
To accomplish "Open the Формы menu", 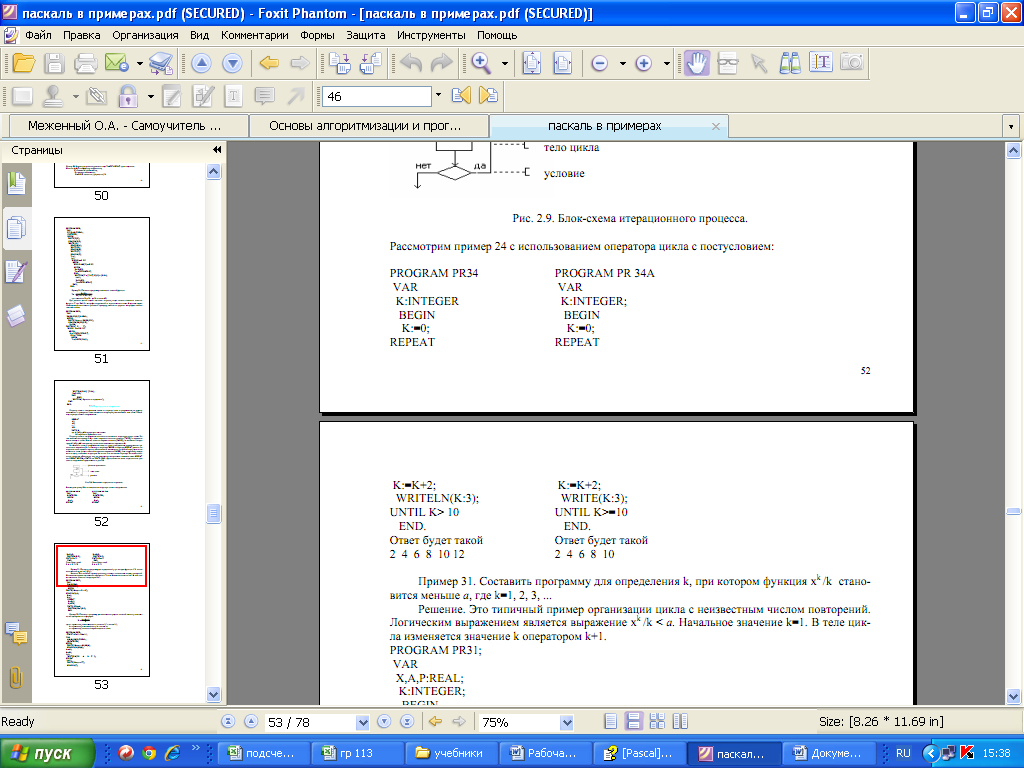I will 317,35.
